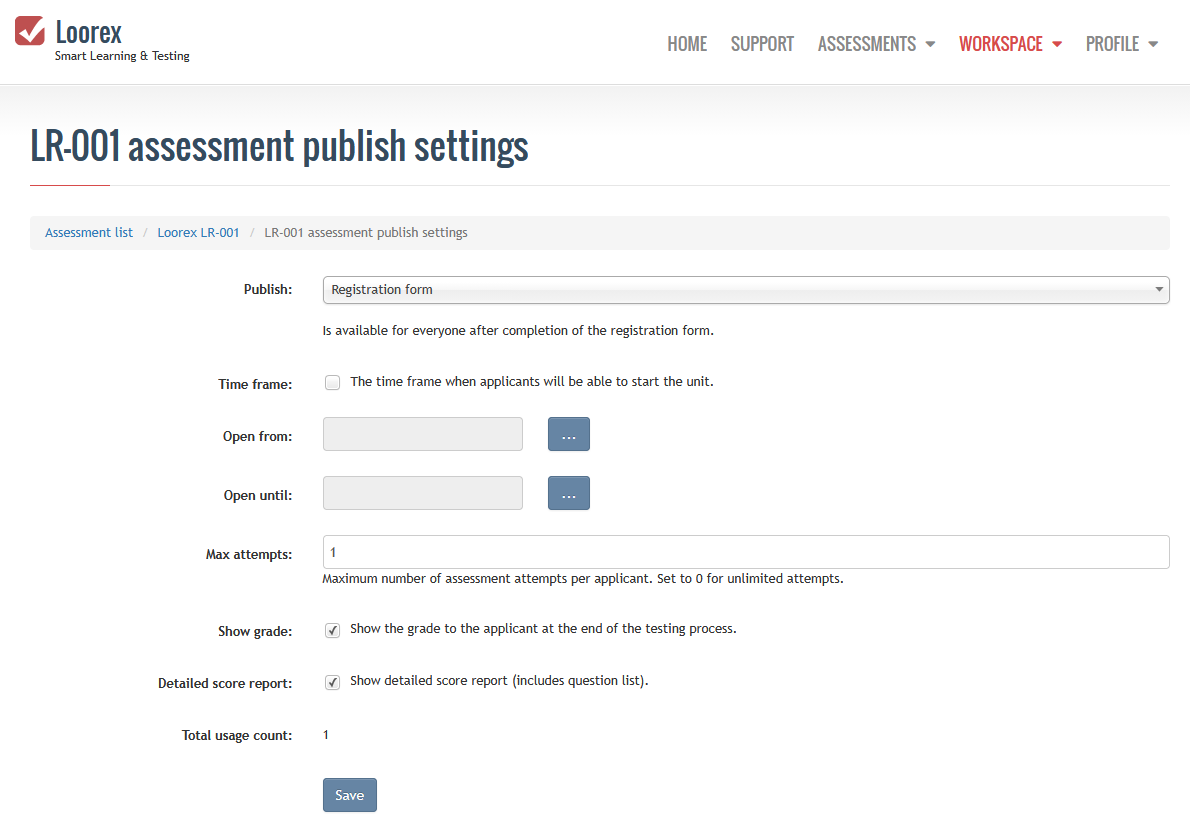1190x825 pixels.
Task: Click the Profile menu caret arrow
Action: (1154, 45)
